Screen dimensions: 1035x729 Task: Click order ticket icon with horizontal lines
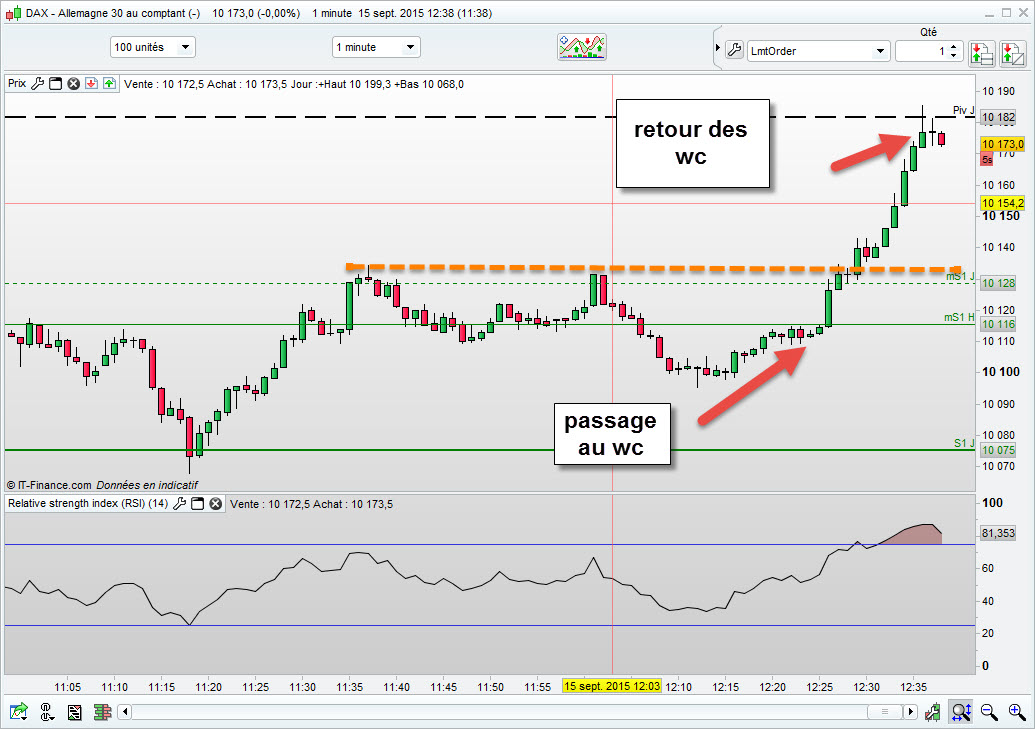click(982, 53)
